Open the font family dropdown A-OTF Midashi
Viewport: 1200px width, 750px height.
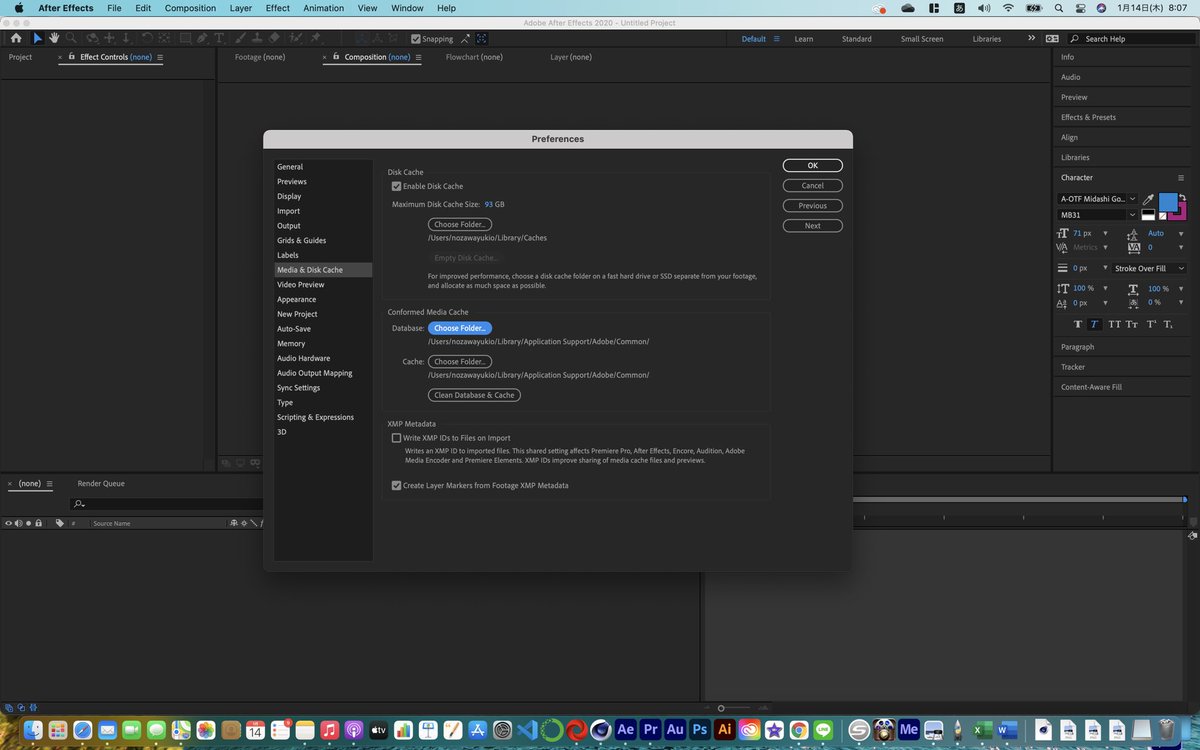click(x=1097, y=199)
